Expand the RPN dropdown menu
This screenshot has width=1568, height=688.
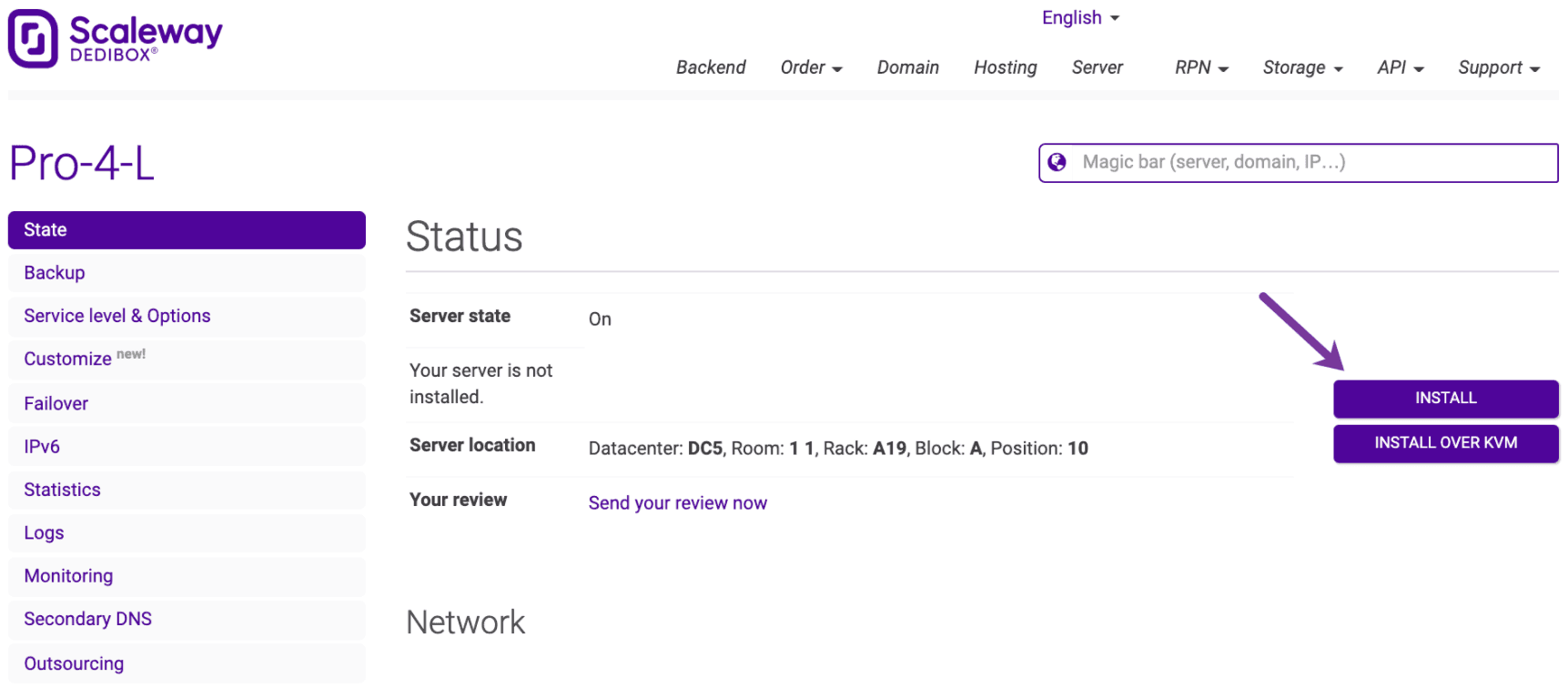coord(1200,67)
